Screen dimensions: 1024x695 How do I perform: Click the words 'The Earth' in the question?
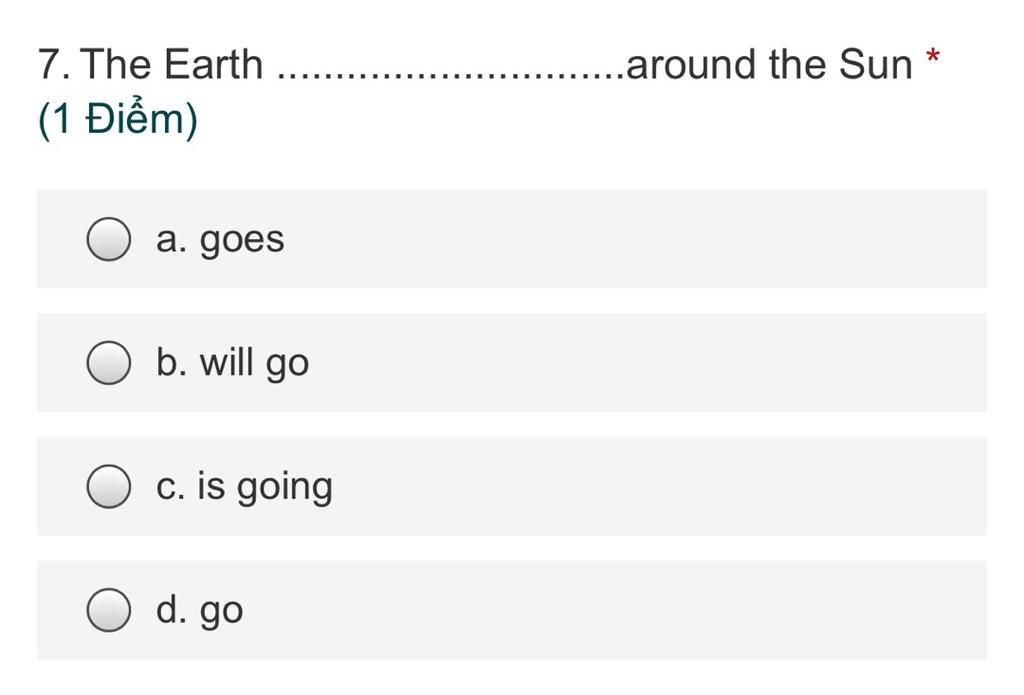coord(172,64)
